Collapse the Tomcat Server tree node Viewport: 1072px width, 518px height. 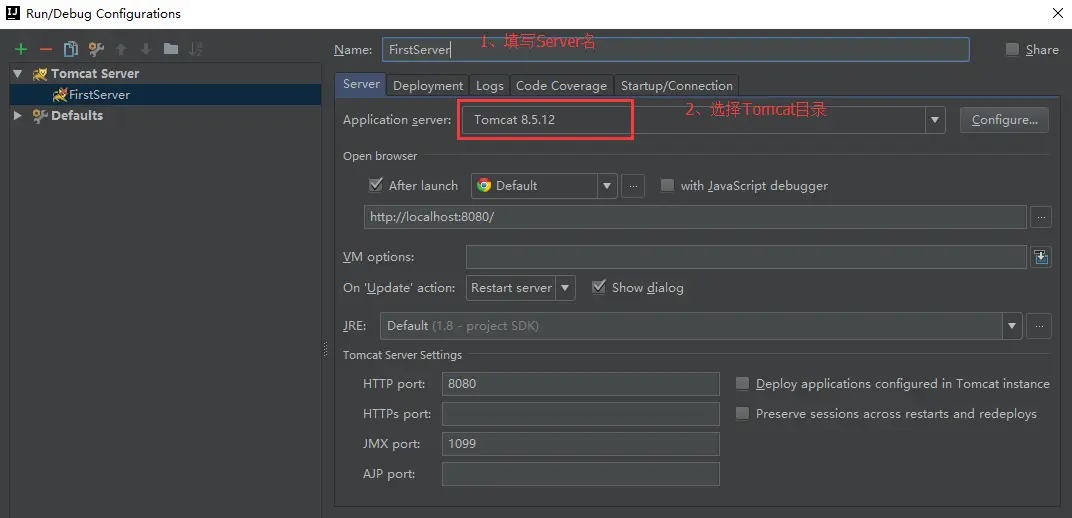point(18,74)
